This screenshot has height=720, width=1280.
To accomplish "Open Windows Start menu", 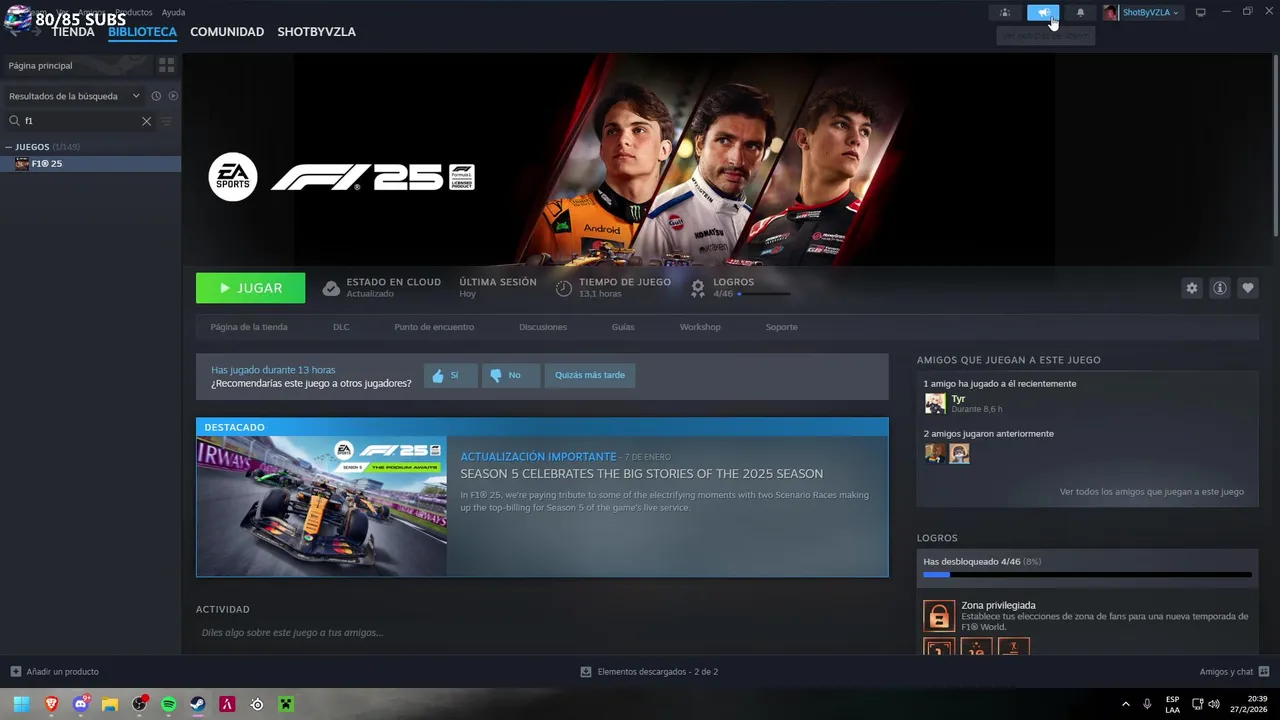I will [21, 704].
